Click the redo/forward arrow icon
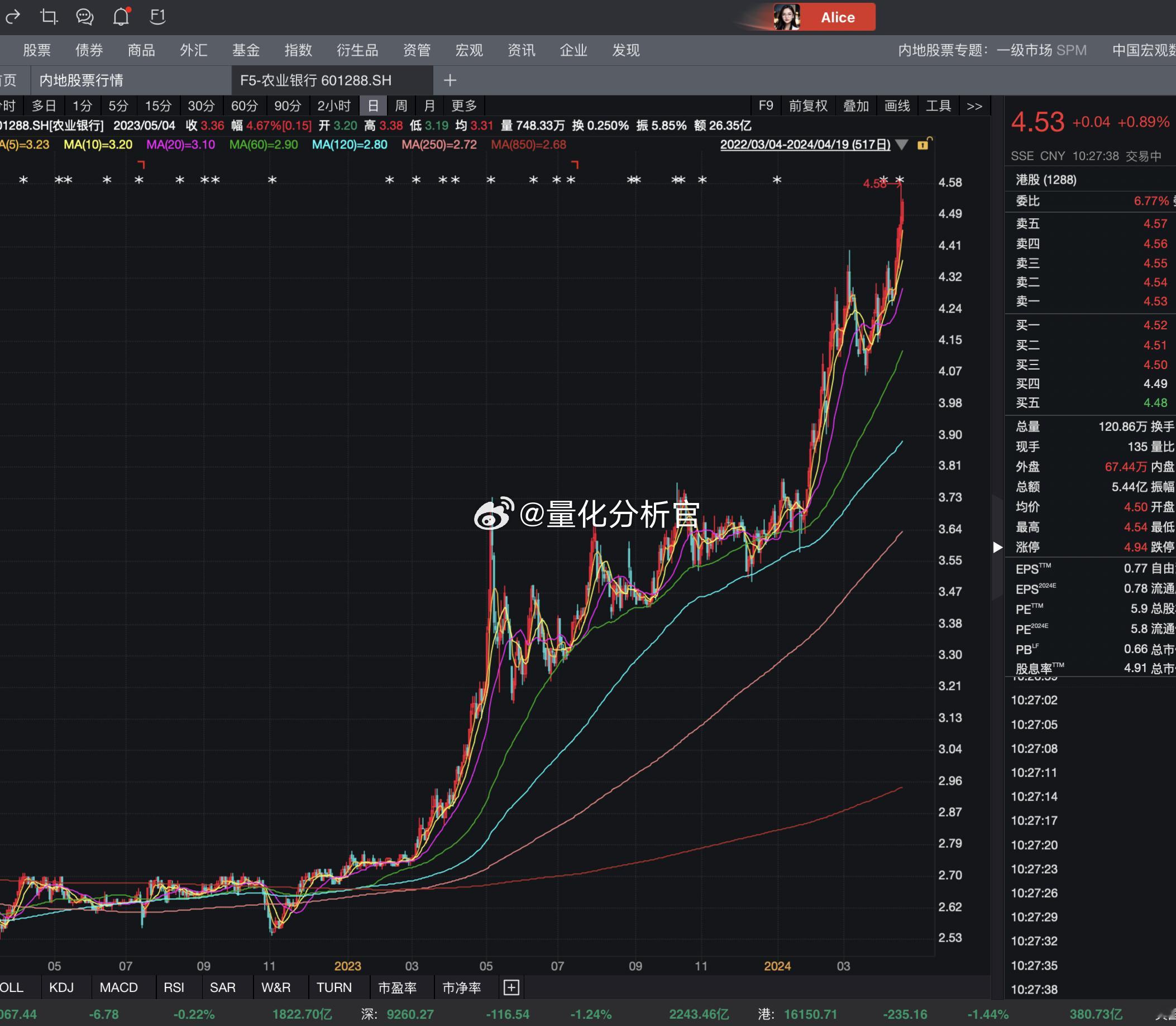Viewport: 1176px width, 1026px height. point(12,17)
